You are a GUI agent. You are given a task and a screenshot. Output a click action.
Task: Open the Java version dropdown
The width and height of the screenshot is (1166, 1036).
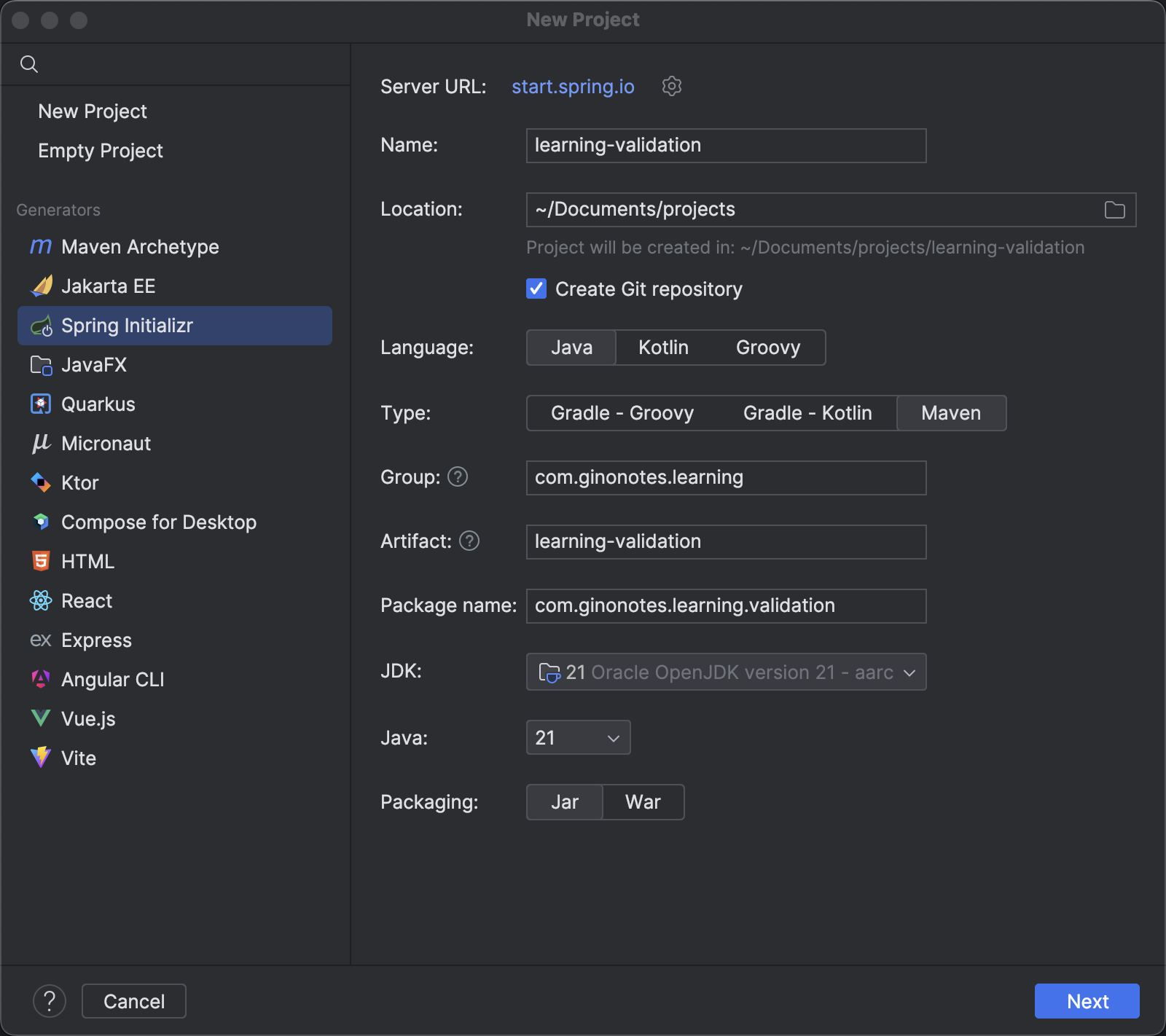coord(579,737)
